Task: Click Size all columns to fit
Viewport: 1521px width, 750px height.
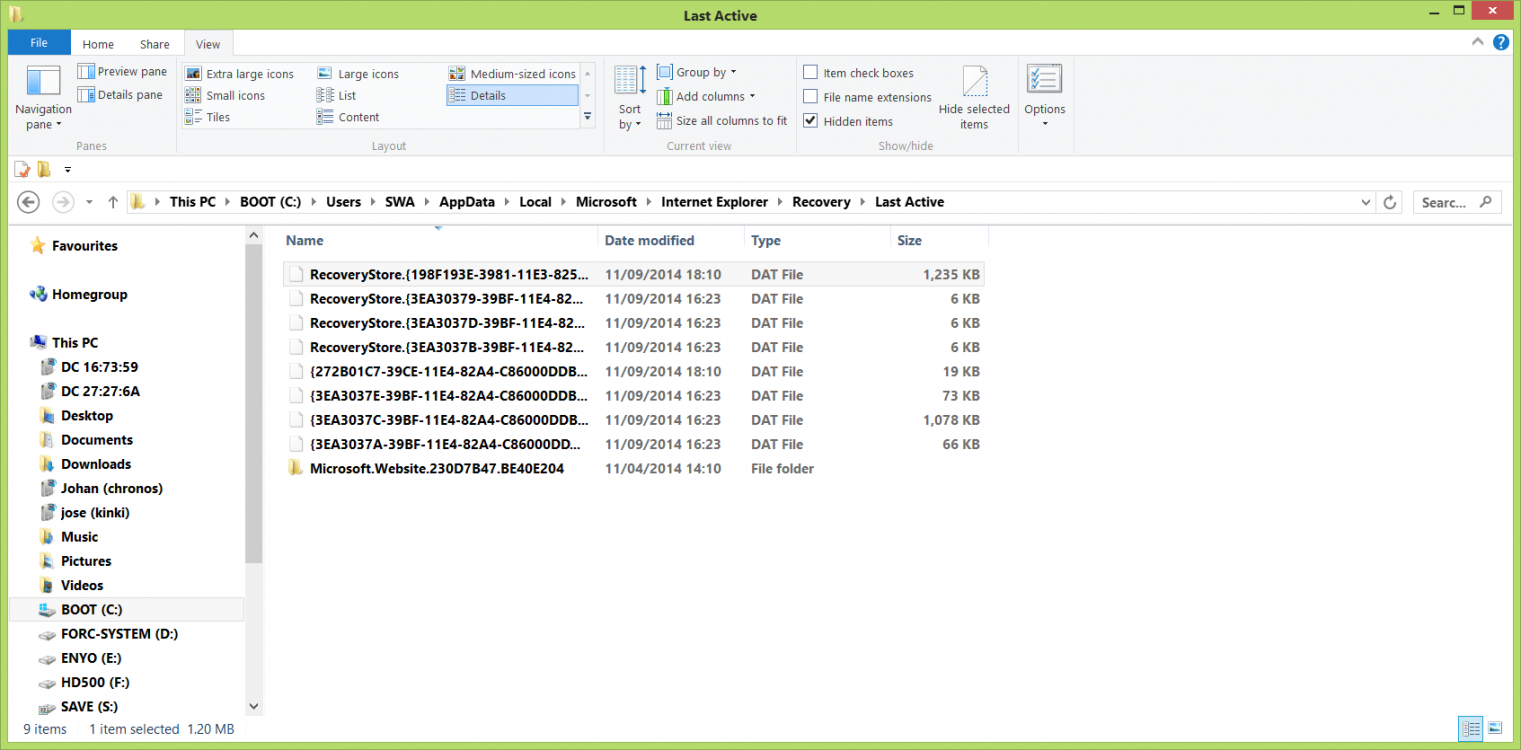Action: pyautogui.click(x=722, y=121)
